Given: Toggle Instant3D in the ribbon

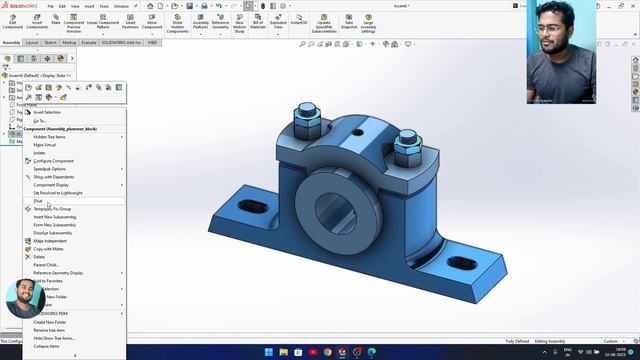Looking at the screenshot, I should click(299, 20).
